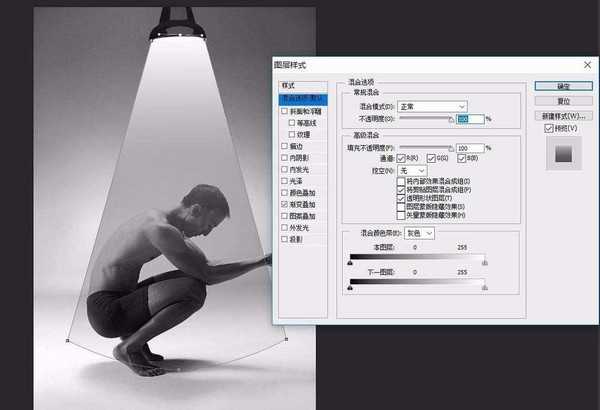Toggle the 预览(V) preview checkbox

coord(549,128)
